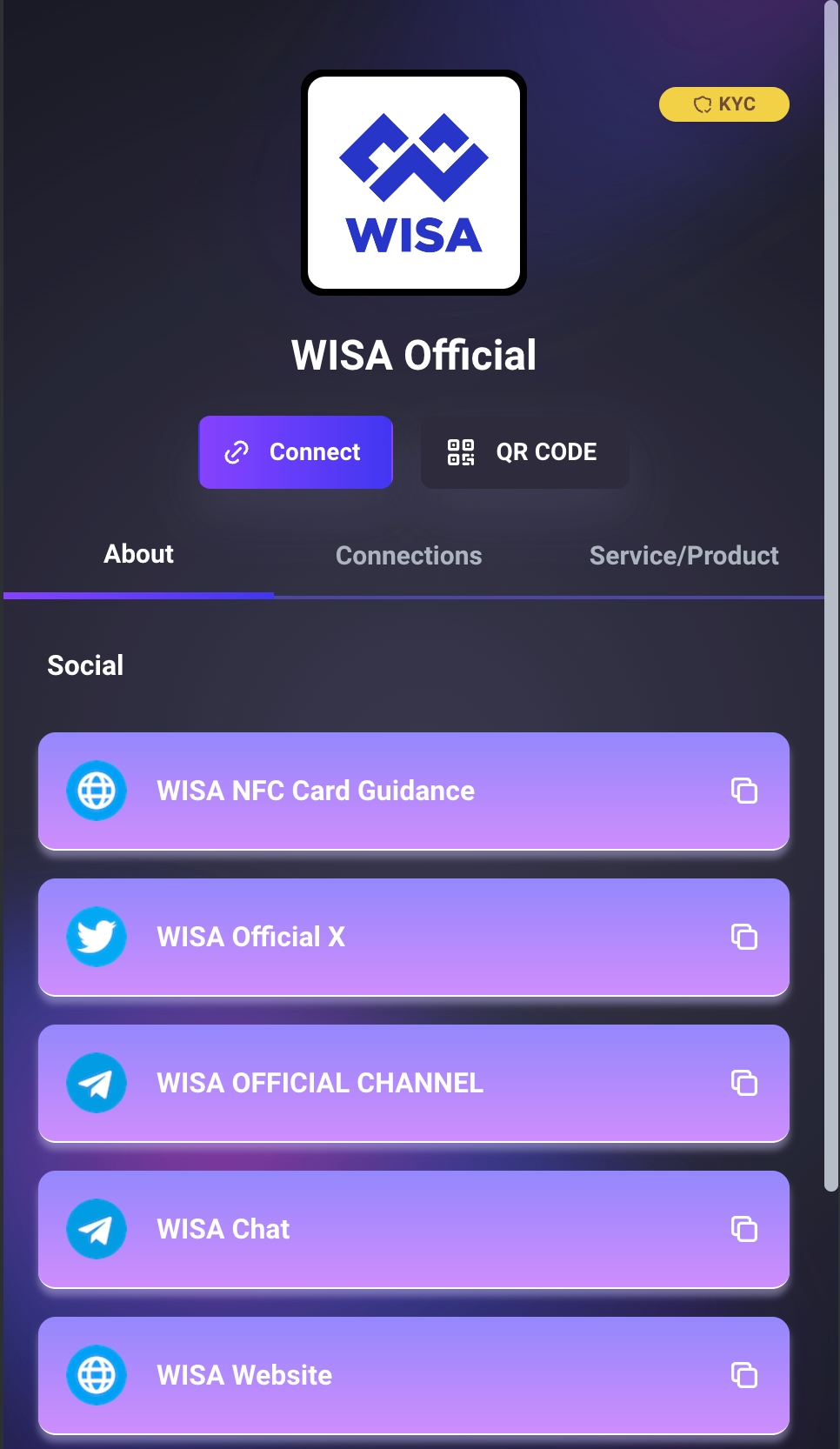Open the WISA Website link
Image resolution: width=840 pixels, height=1449 pixels.
244,1375
